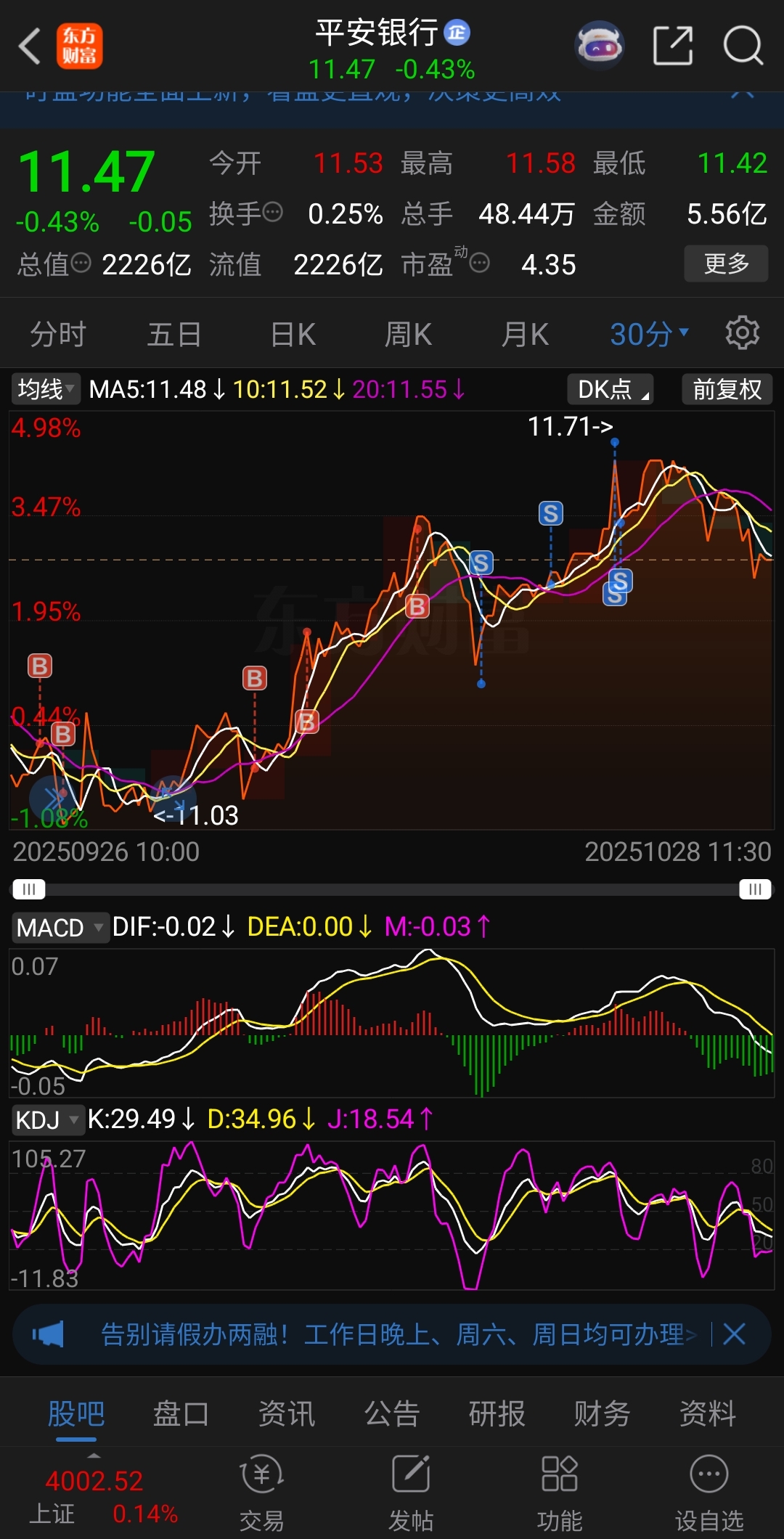Tap the B marker near 1.95% level
The image size is (784, 1539).
pyautogui.click(x=417, y=606)
